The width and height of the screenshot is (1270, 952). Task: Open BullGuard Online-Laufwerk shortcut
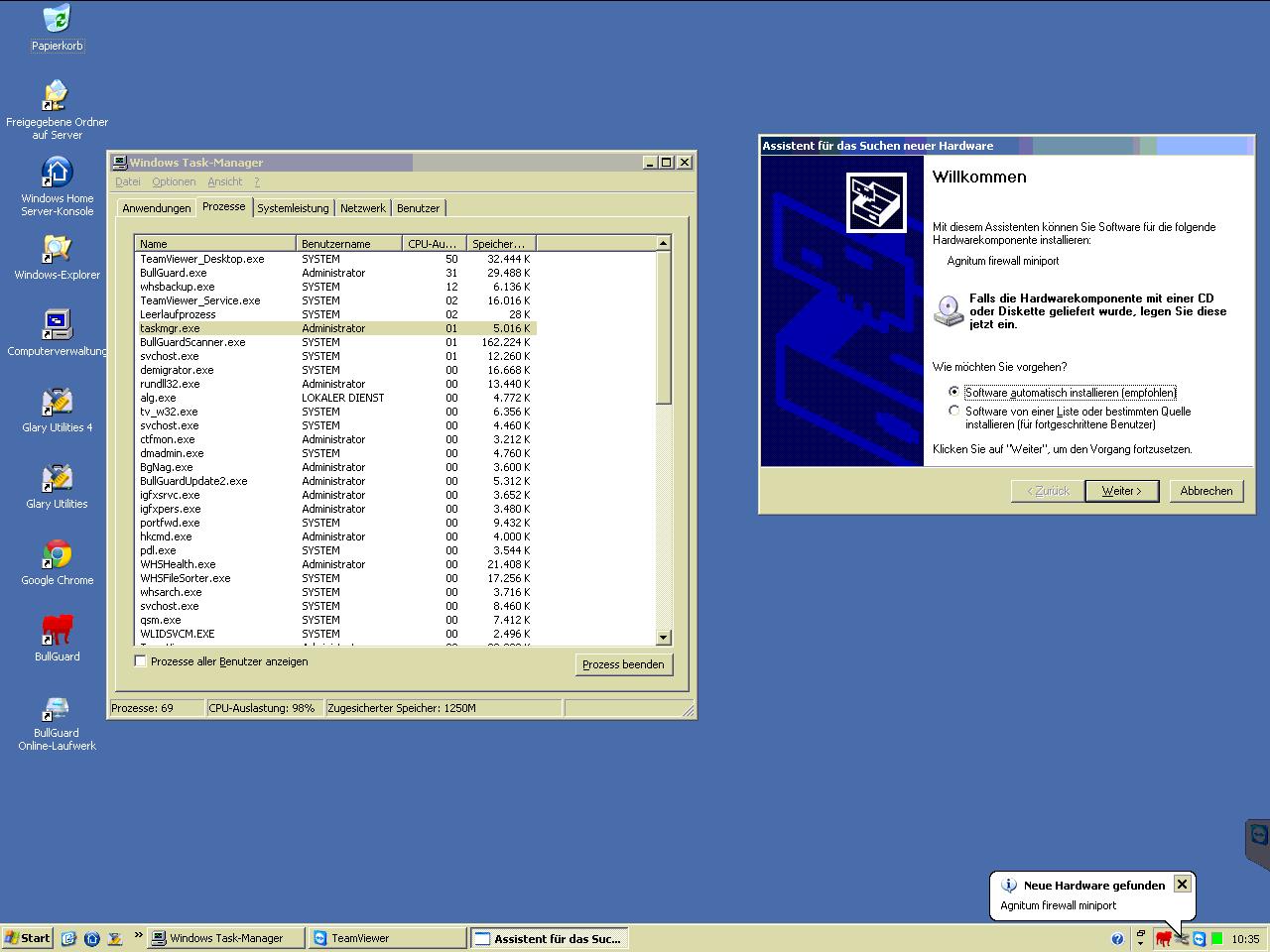(57, 722)
